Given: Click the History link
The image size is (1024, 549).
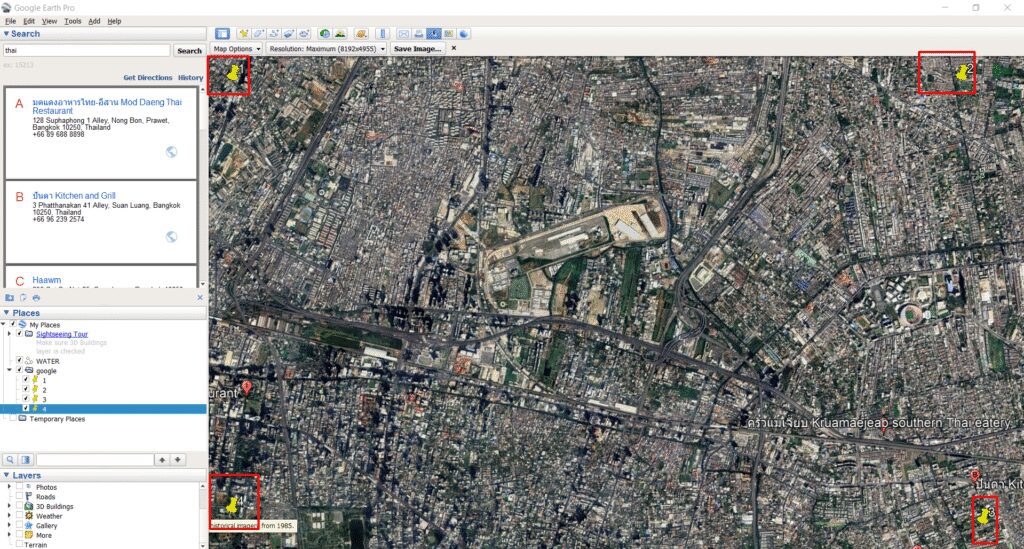Looking at the screenshot, I should pyautogui.click(x=191, y=77).
